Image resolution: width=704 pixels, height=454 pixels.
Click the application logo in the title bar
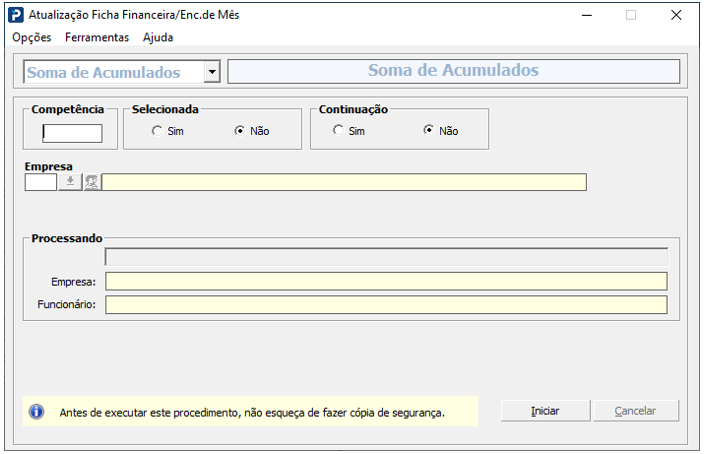click(x=16, y=15)
